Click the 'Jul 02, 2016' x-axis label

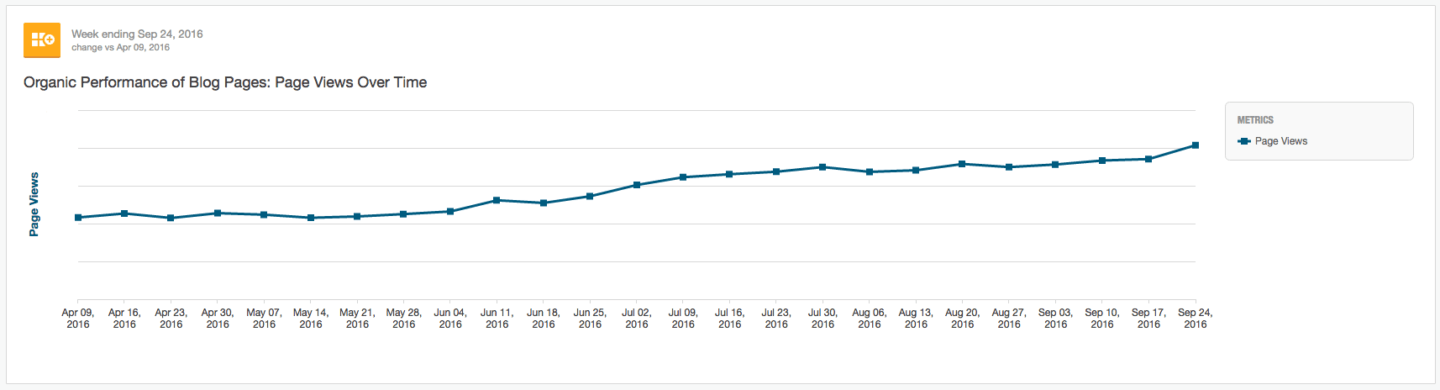[637, 318]
